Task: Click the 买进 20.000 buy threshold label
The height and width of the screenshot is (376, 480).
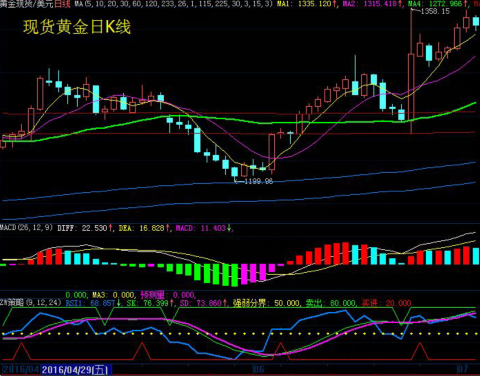Action: point(386,303)
